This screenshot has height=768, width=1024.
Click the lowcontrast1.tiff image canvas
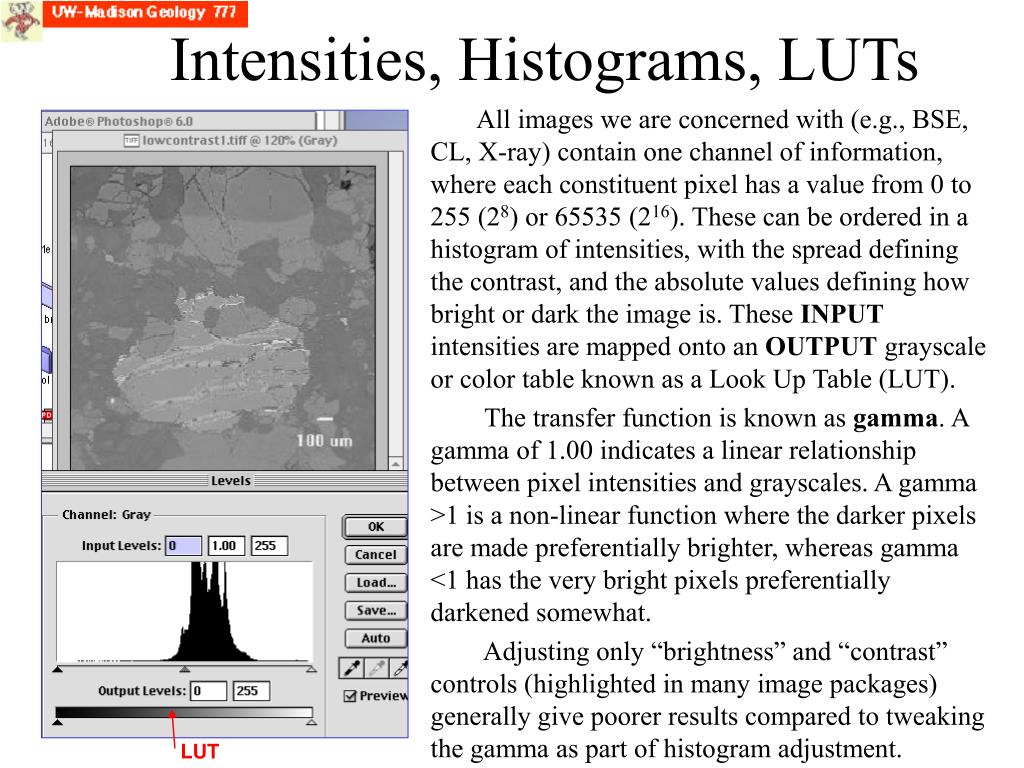(223, 317)
